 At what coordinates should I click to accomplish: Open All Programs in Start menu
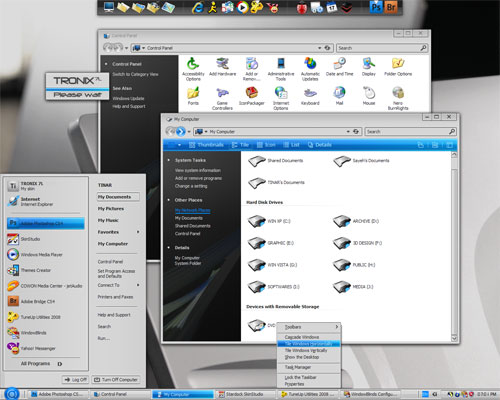(x=42, y=364)
